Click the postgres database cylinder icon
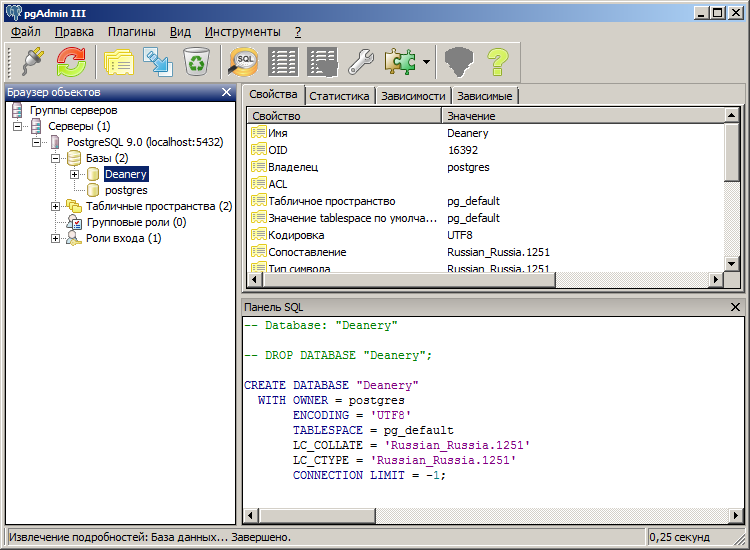This screenshot has width=750, height=550. (x=93, y=190)
